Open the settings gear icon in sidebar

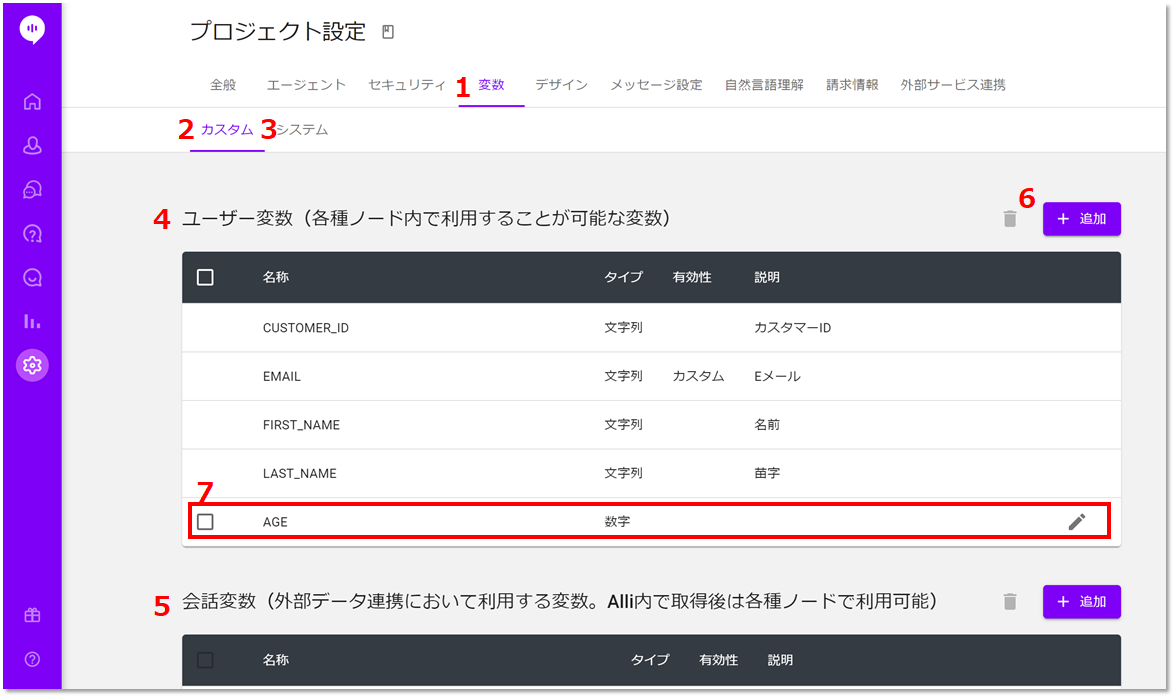pos(32,365)
